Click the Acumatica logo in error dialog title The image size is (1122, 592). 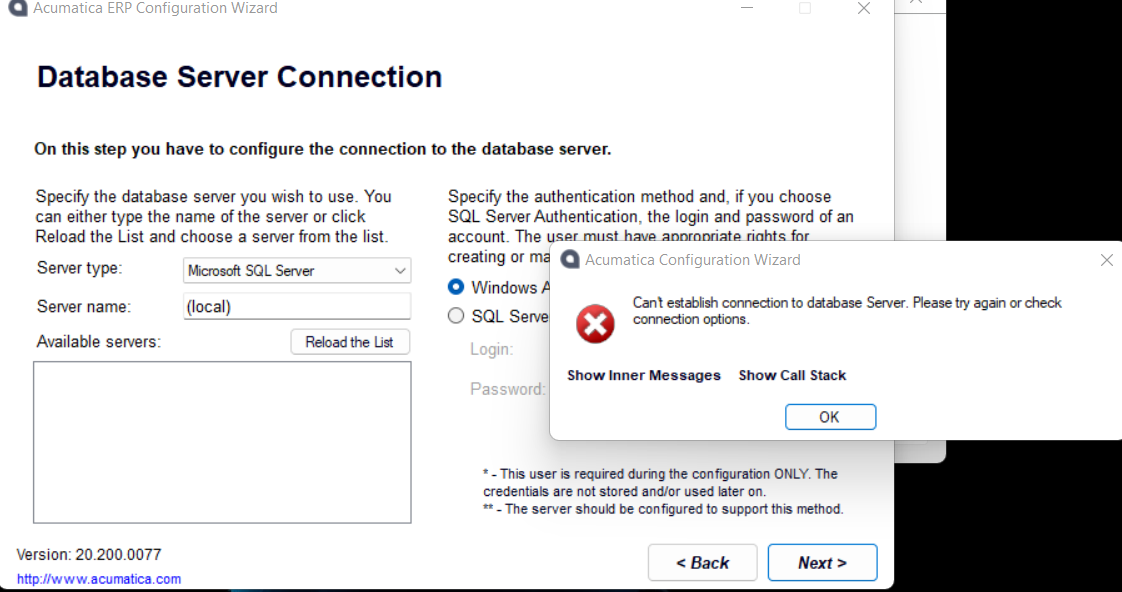[x=570, y=259]
